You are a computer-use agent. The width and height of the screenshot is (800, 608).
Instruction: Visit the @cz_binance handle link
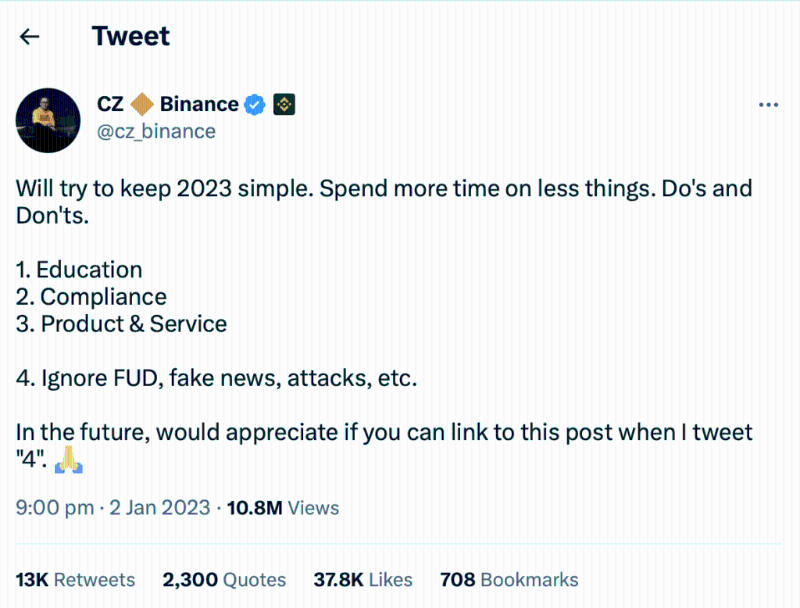coord(156,131)
